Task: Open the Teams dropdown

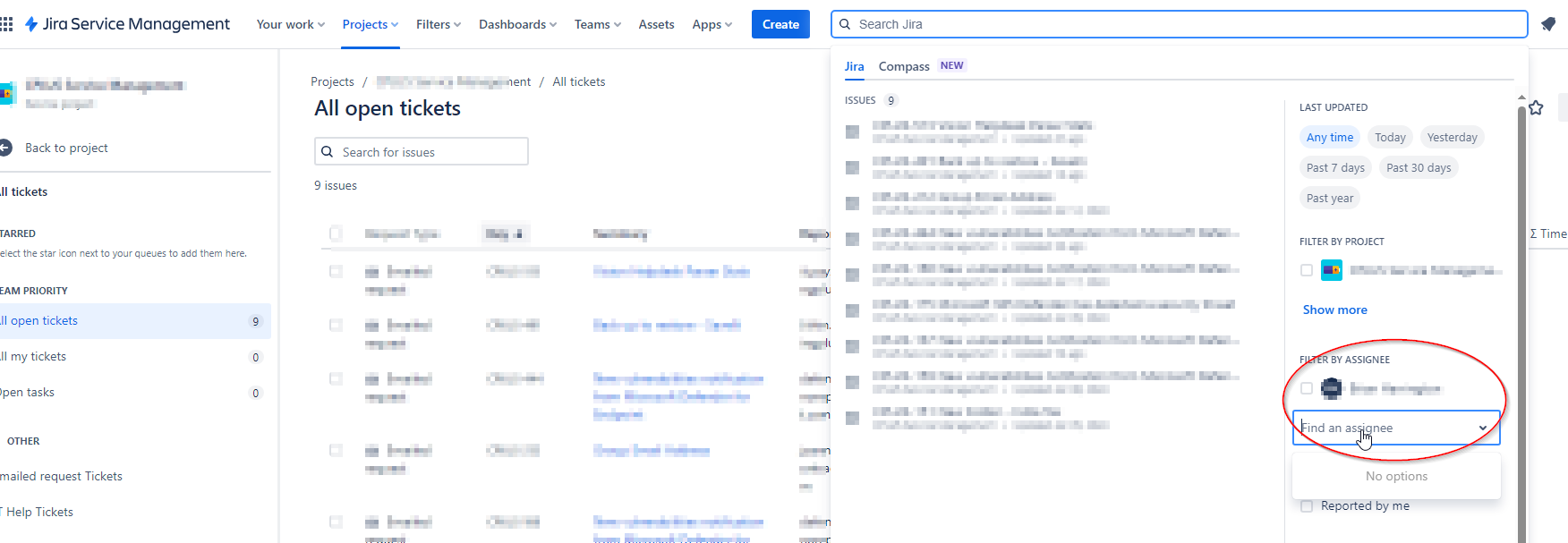Action: [598, 24]
